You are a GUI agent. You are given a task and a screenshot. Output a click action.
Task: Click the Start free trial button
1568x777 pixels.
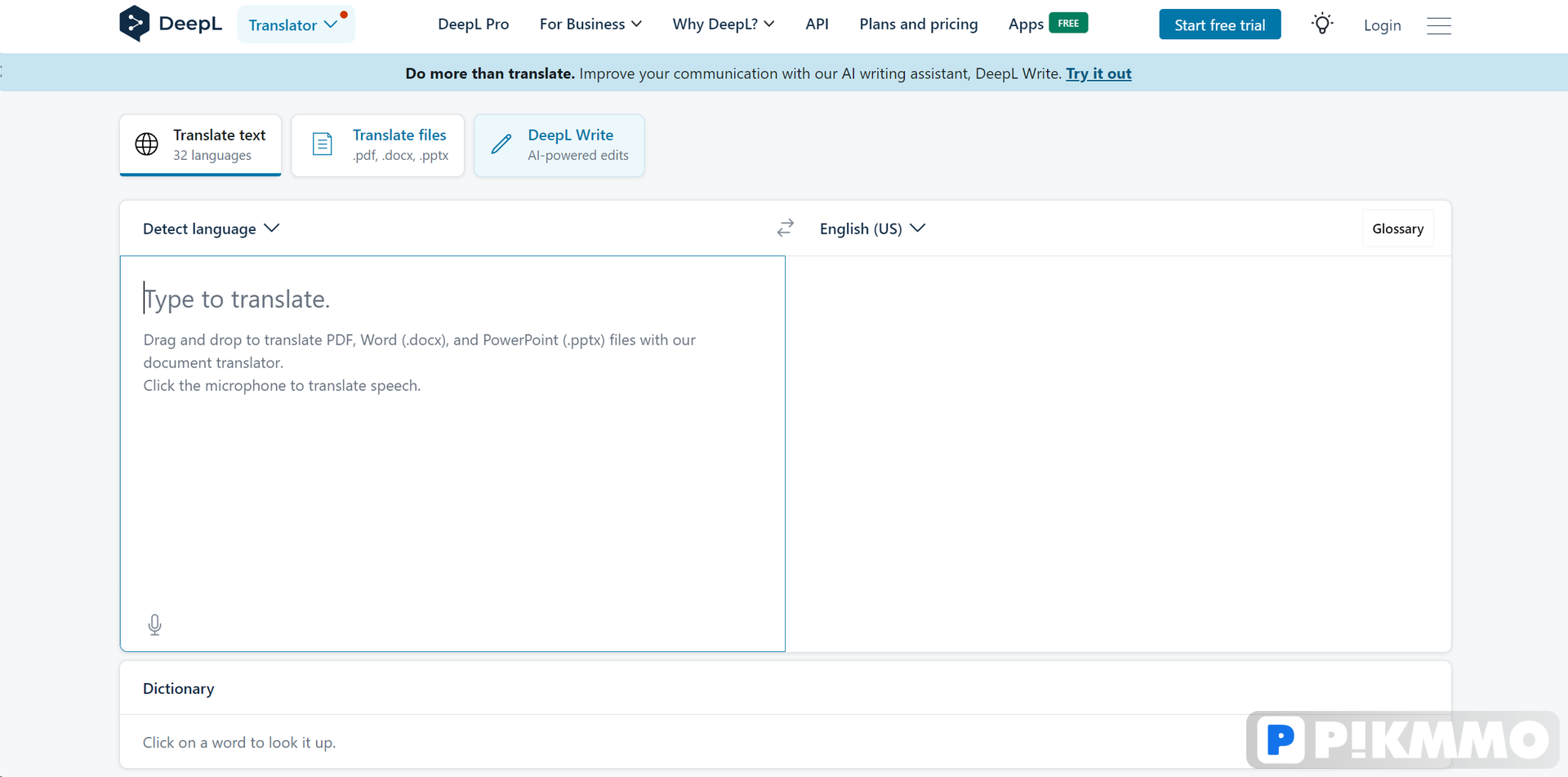1219,24
